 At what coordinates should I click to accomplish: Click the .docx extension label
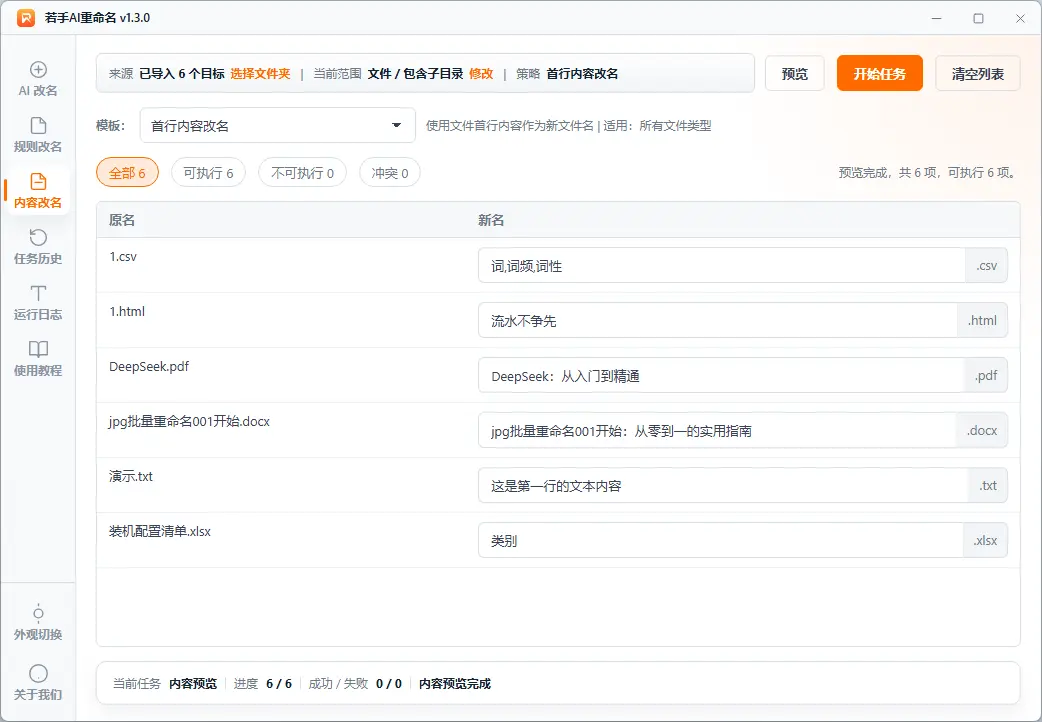[x=982, y=431]
